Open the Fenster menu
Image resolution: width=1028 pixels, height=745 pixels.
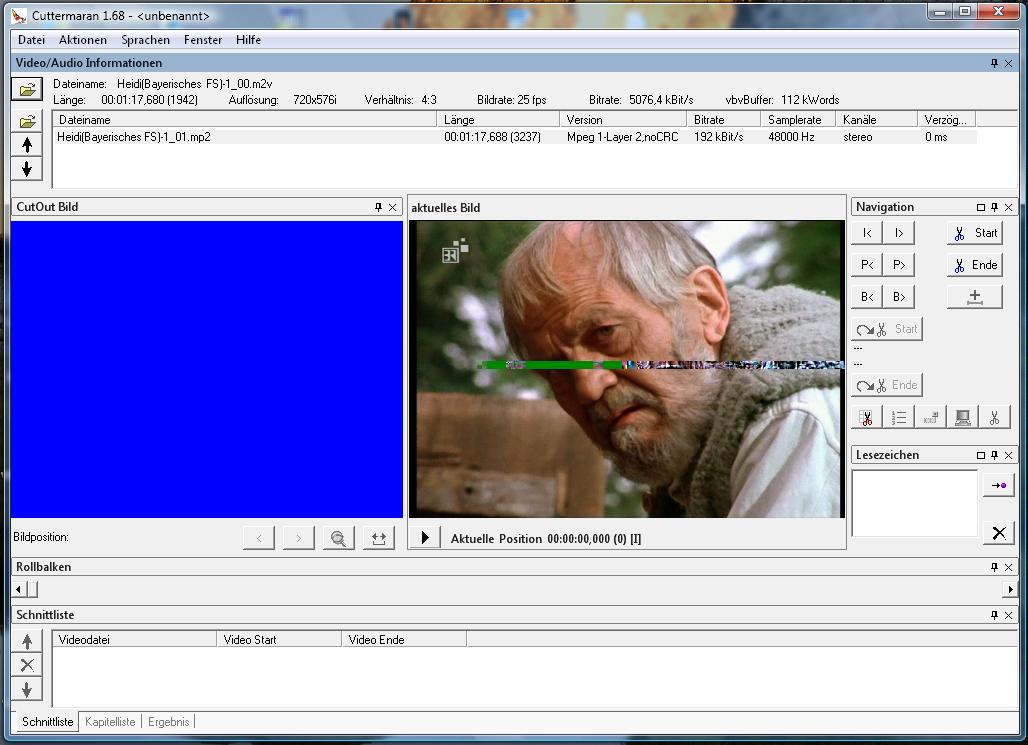click(x=203, y=40)
